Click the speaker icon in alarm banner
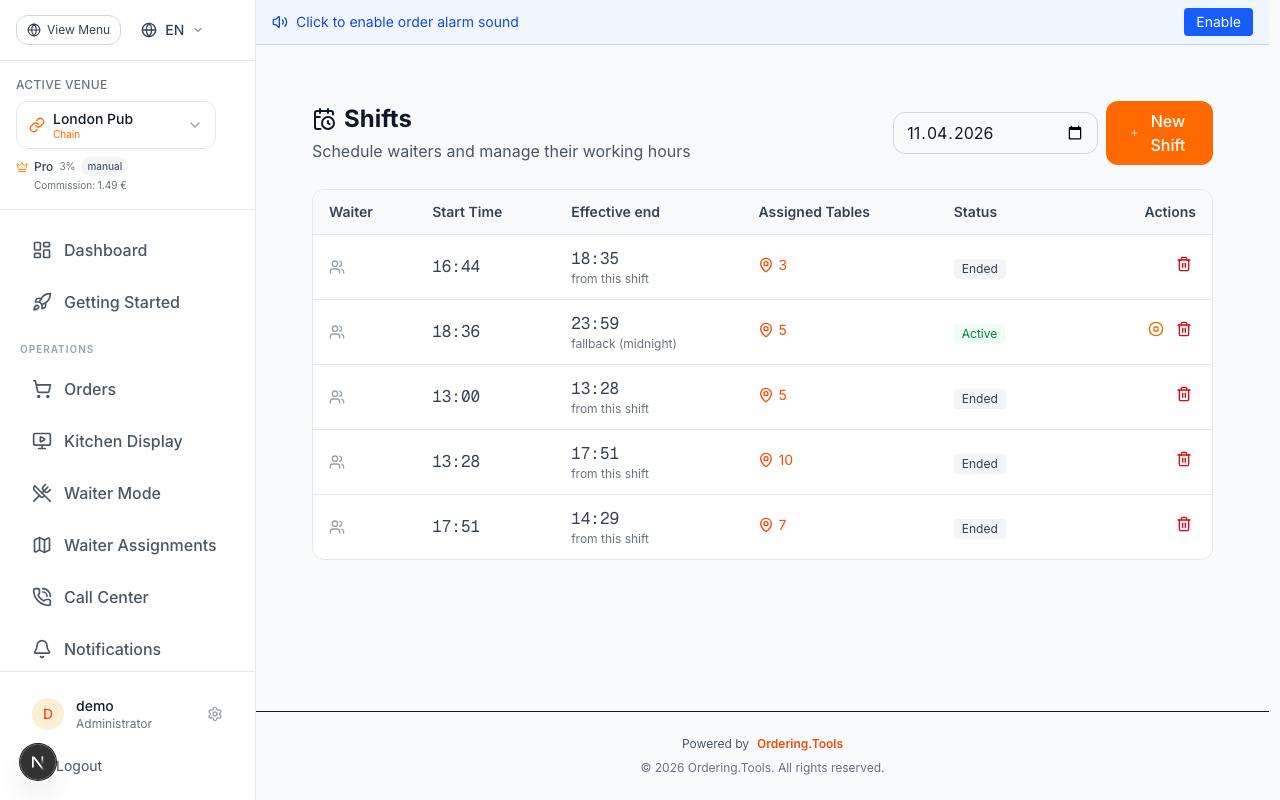 click(280, 22)
